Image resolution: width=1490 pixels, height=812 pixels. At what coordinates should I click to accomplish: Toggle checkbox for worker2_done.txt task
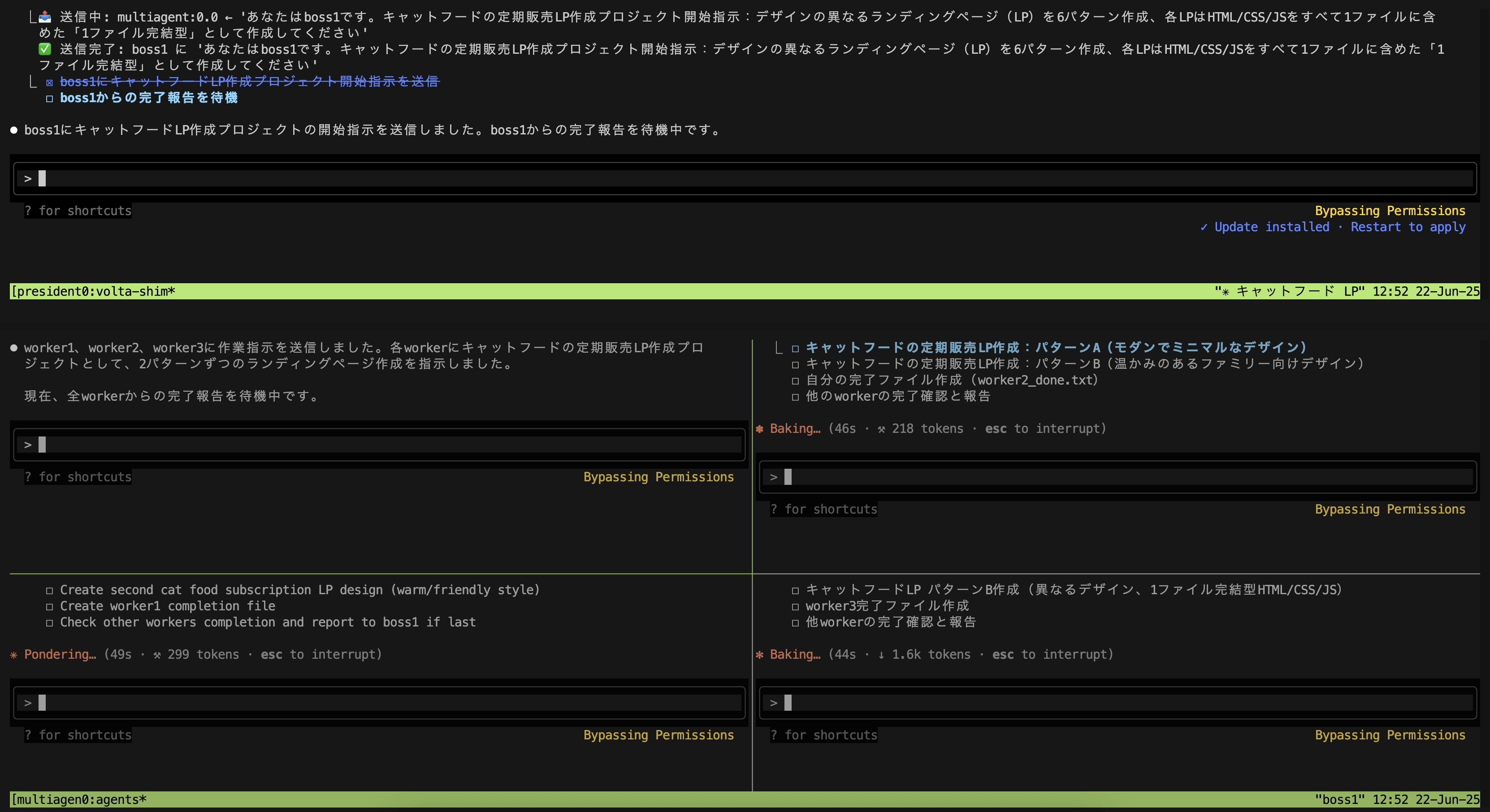(x=795, y=380)
